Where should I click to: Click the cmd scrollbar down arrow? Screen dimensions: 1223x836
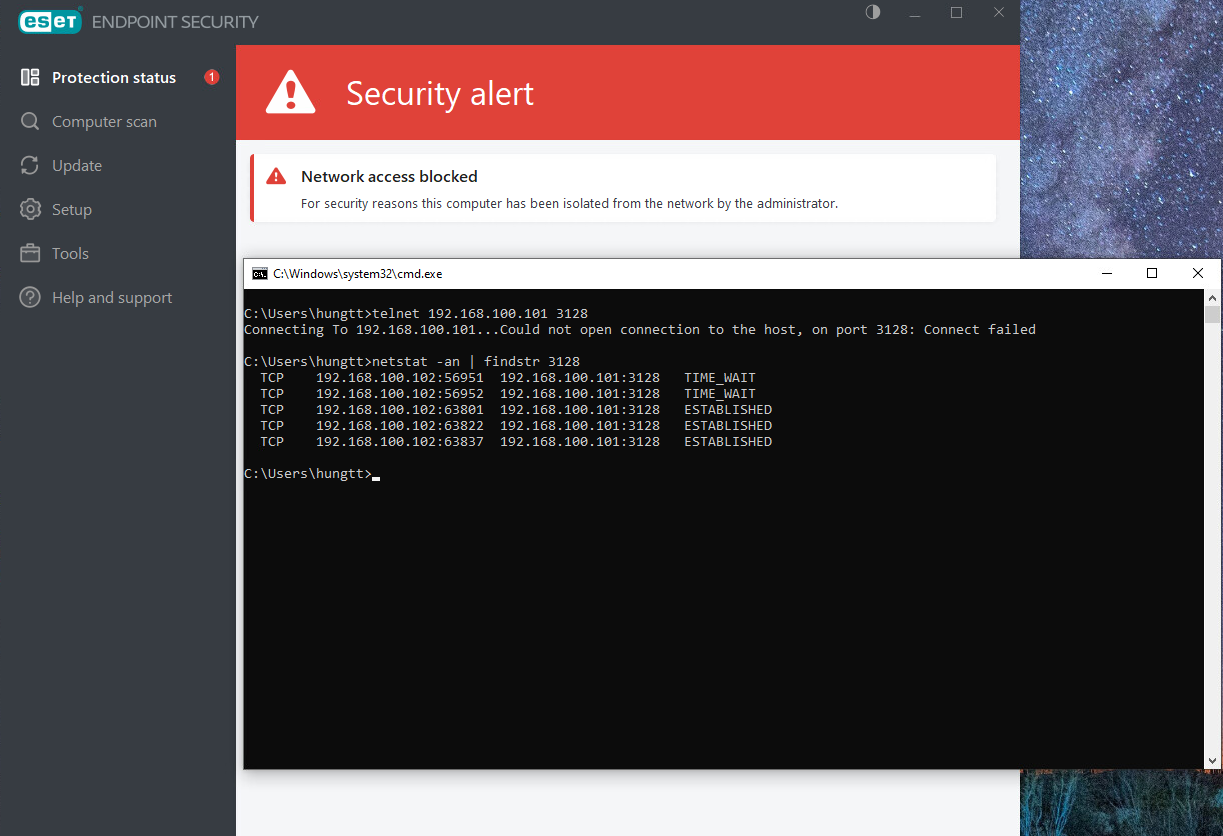pyautogui.click(x=1212, y=760)
